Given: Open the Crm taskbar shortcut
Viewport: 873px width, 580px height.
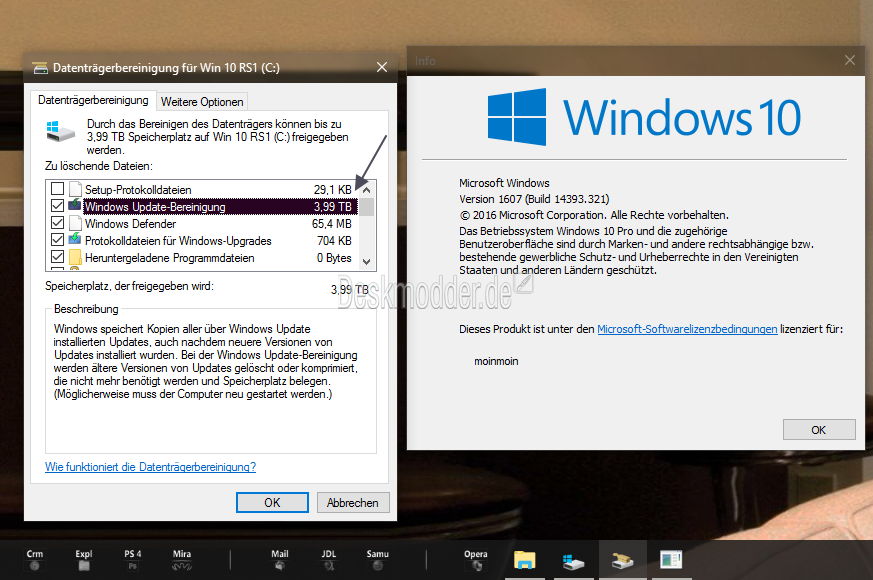Looking at the screenshot, I should 35,560.
